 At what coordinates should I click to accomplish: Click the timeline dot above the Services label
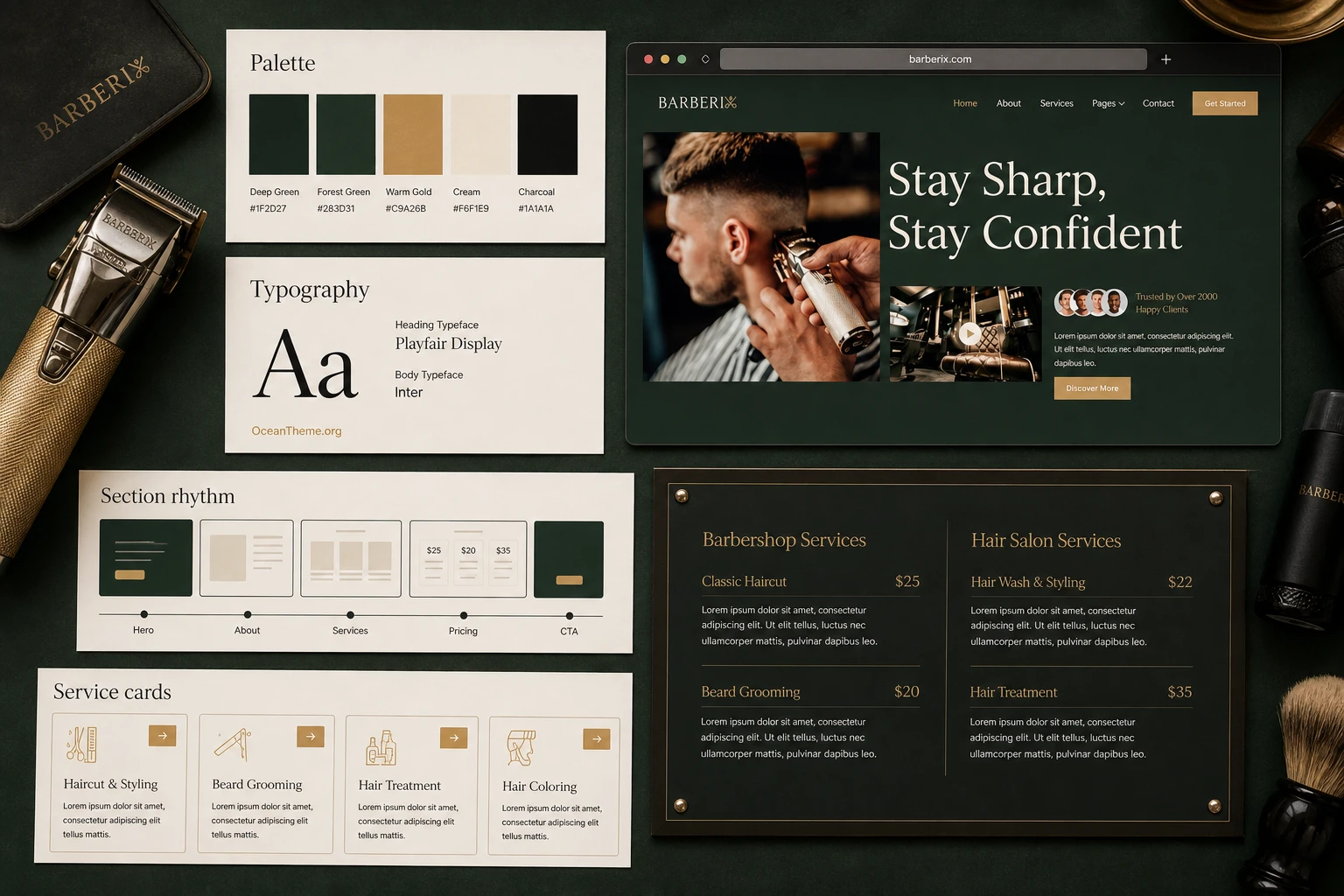tap(350, 615)
